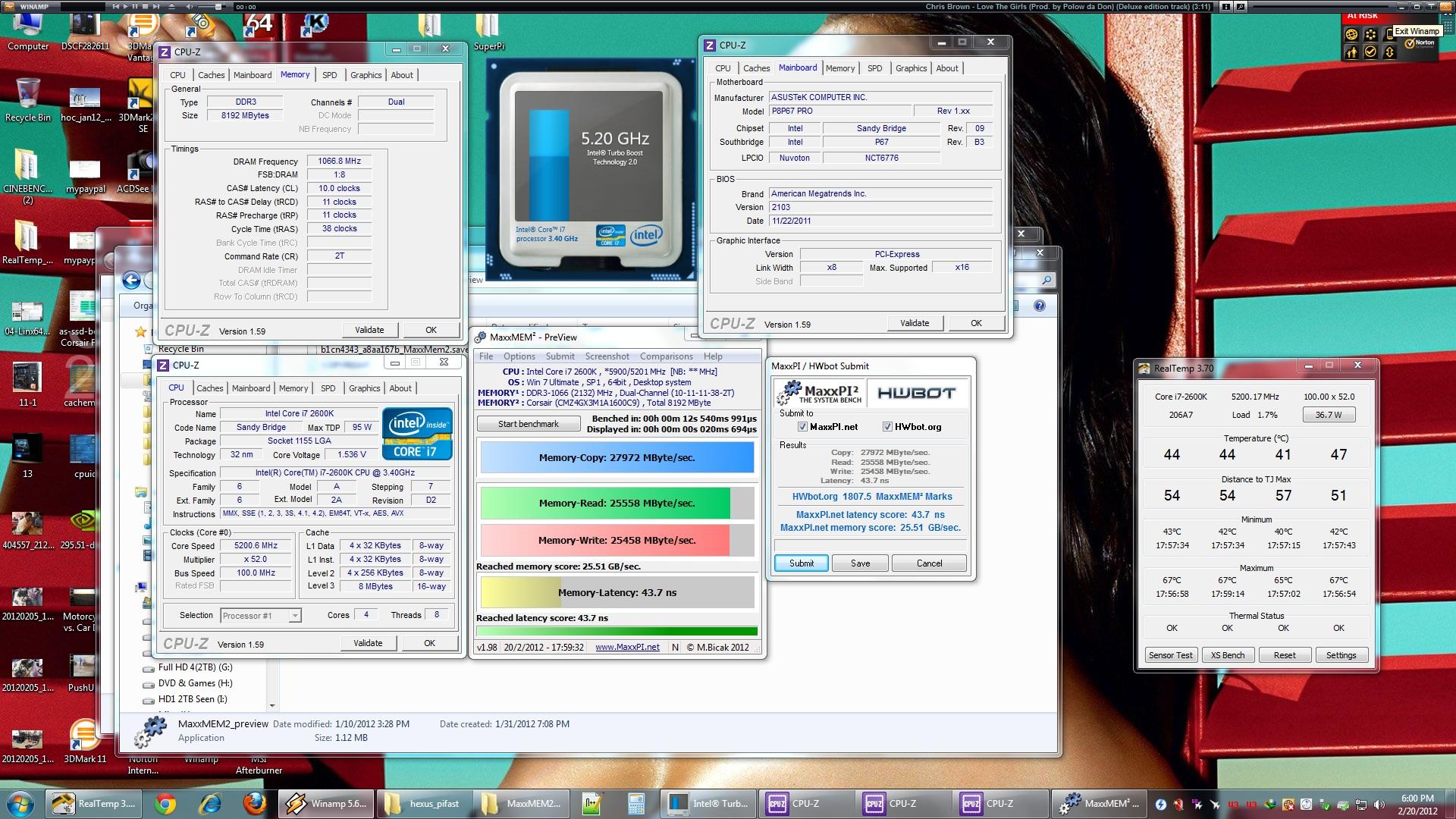Click Memory-Latency result bar
The image size is (1456, 819).
(x=617, y=592)
